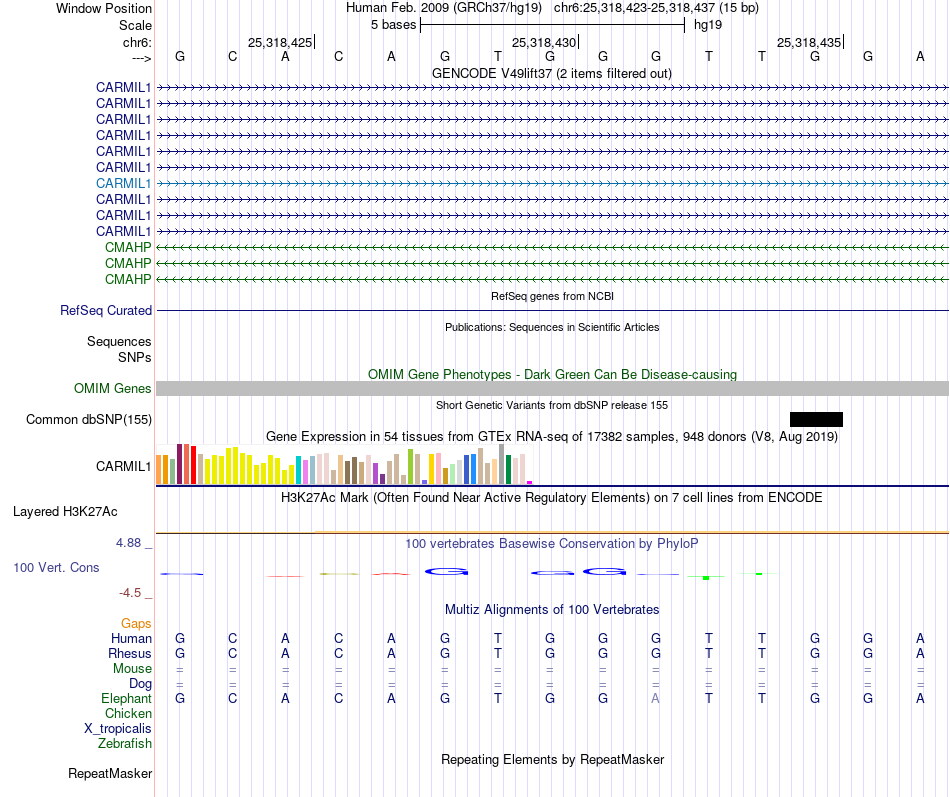Open Short Genetic Variants from dbSNP title
950x797 pixels.
(x=552, y=405)
